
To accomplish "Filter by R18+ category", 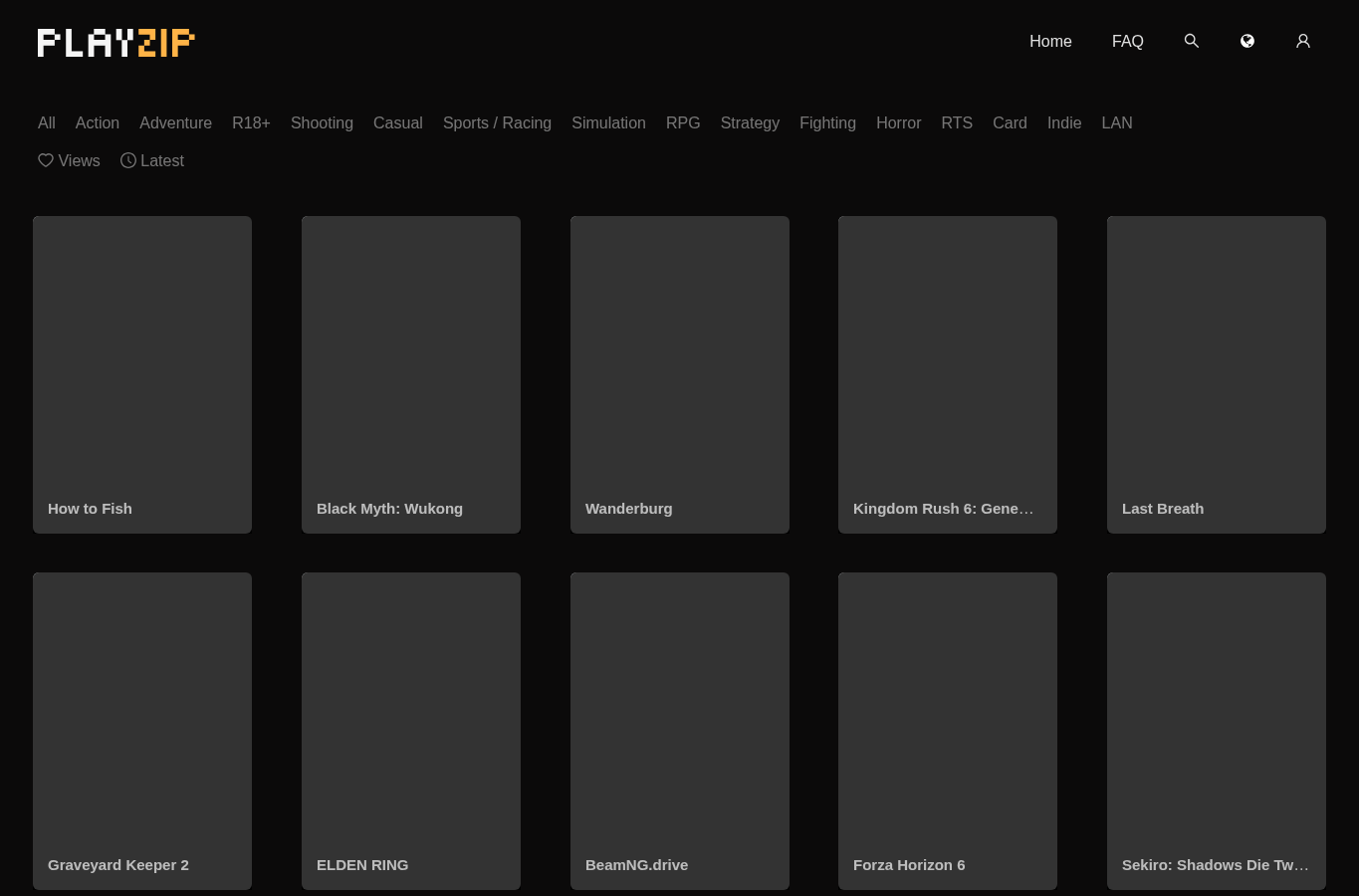I will click(251, 122).
